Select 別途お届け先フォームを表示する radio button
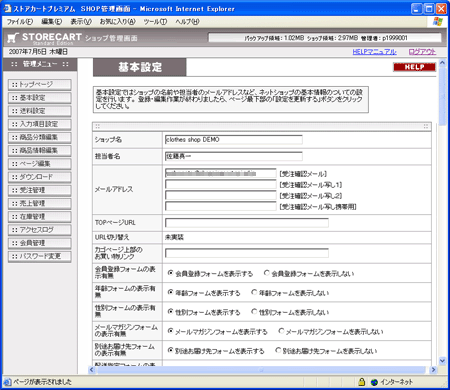 point(171,350)
